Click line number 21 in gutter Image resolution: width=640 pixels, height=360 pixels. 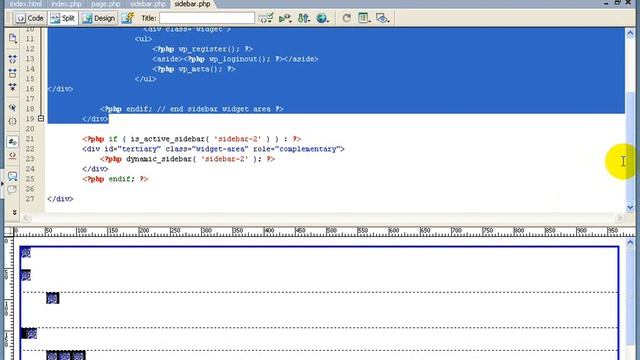[x=30, y=139]
